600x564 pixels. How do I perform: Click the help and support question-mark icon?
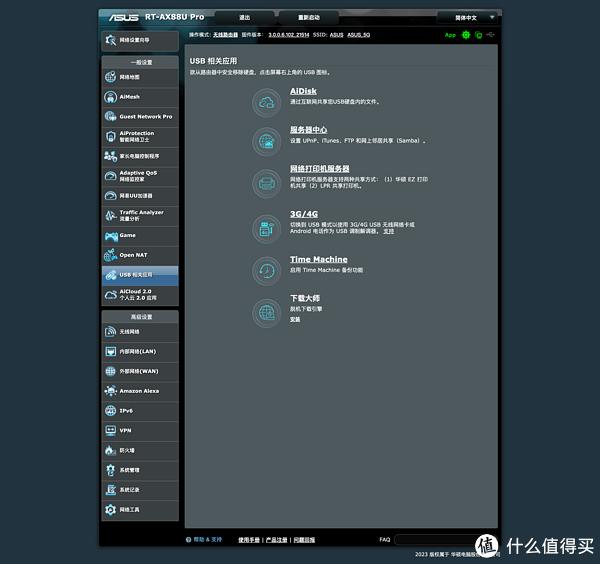pyautogui.click(x=188, y=540)
